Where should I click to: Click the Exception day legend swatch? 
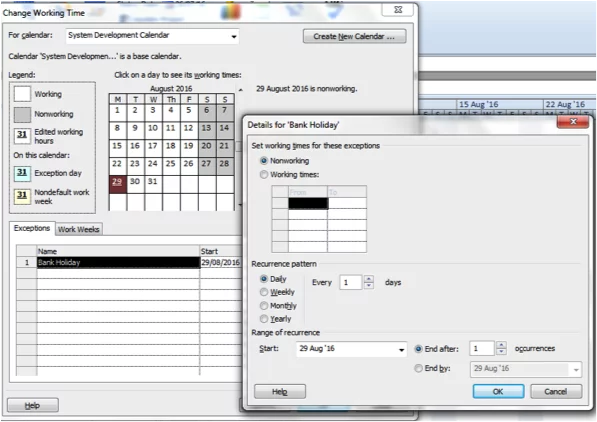22,173
